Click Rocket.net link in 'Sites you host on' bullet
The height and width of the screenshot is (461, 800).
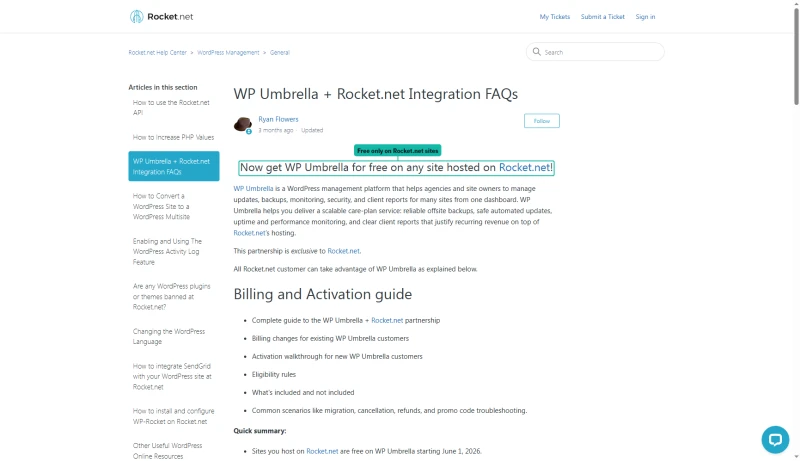322,451
